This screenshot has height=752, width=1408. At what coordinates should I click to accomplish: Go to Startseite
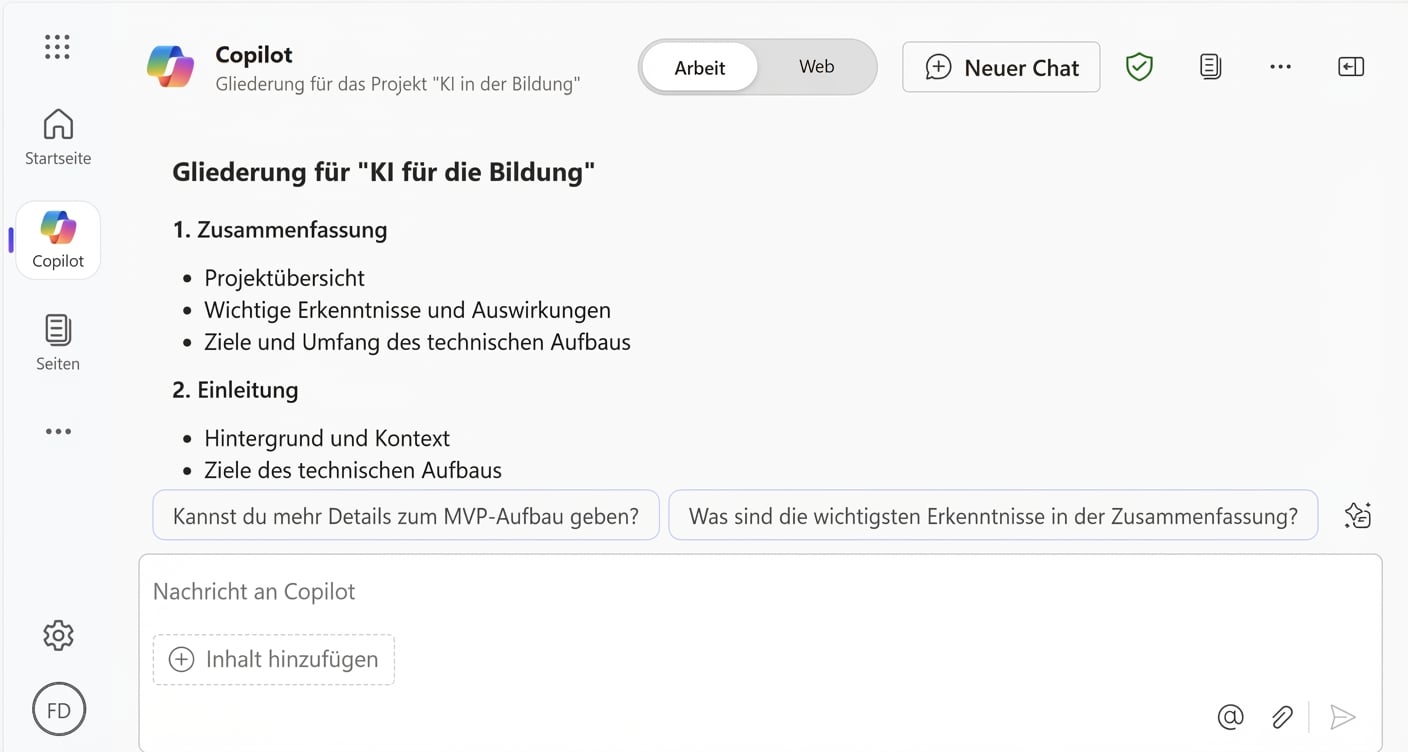coord(57,135)
